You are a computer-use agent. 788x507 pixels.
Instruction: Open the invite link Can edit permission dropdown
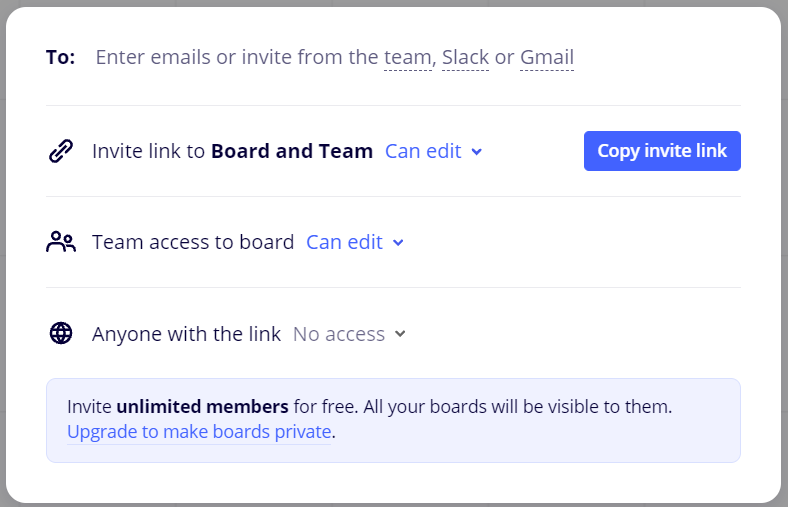pyautogui.click(x=434, y=151)
